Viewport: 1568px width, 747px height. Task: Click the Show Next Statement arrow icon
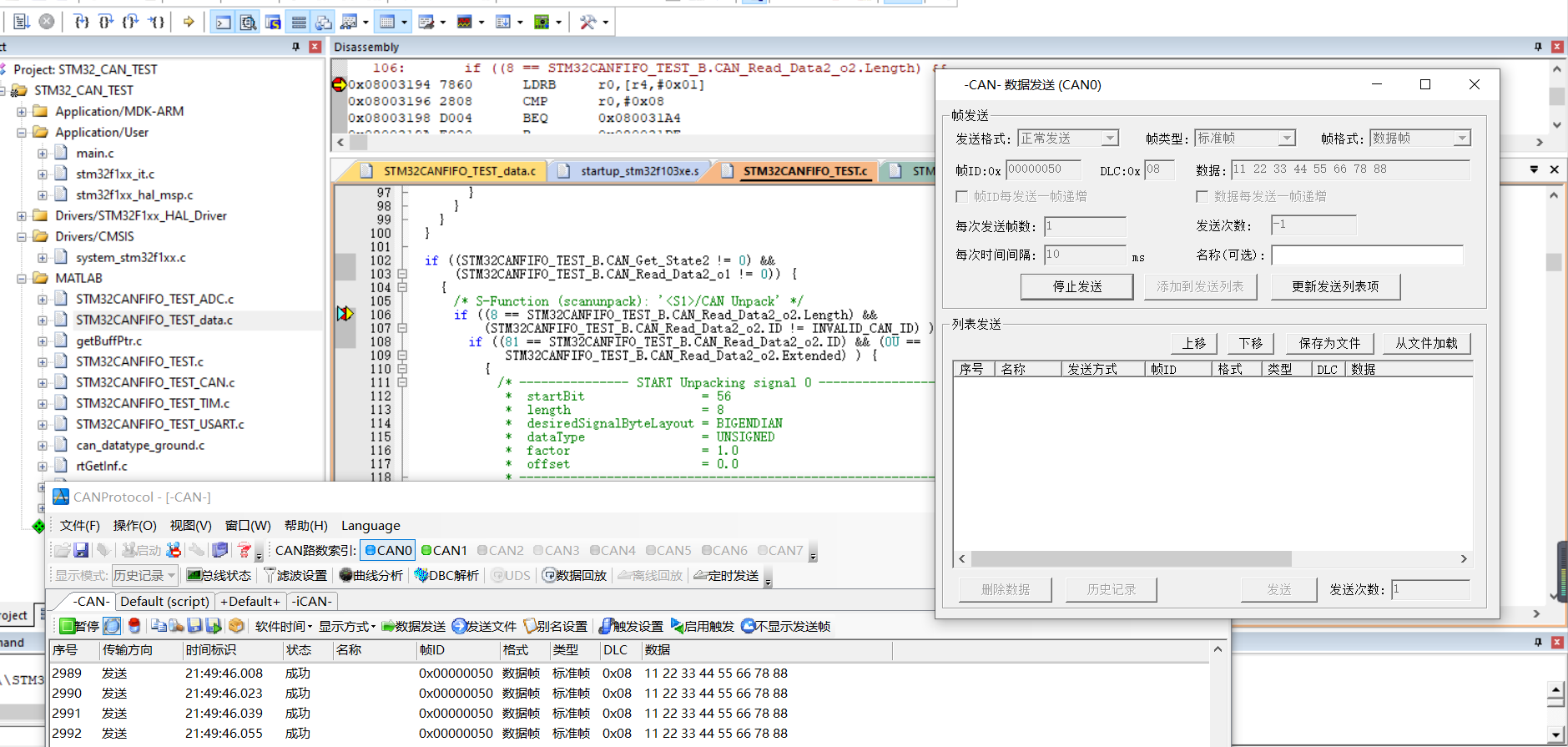[189, 22]
